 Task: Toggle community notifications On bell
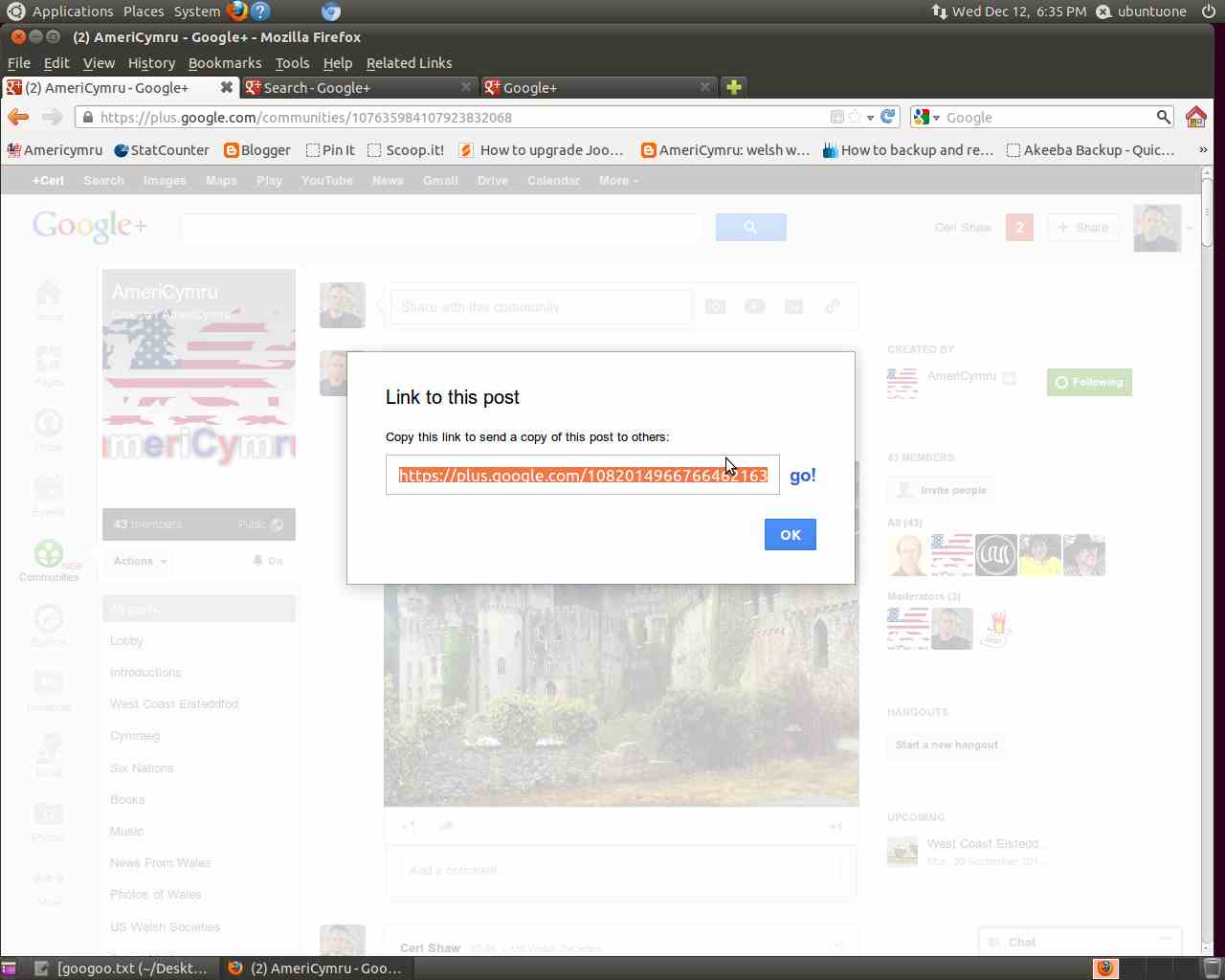click(x=268, y=561)
